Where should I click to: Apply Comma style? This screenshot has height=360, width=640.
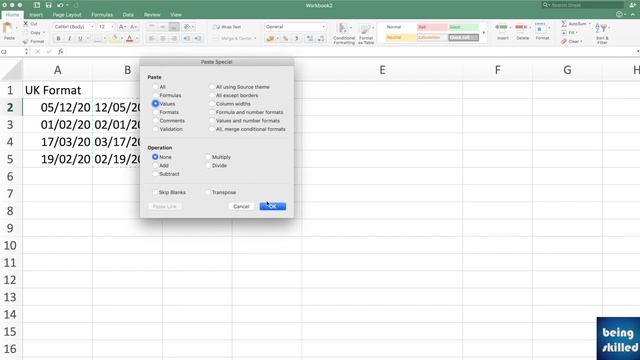point(297,38)
